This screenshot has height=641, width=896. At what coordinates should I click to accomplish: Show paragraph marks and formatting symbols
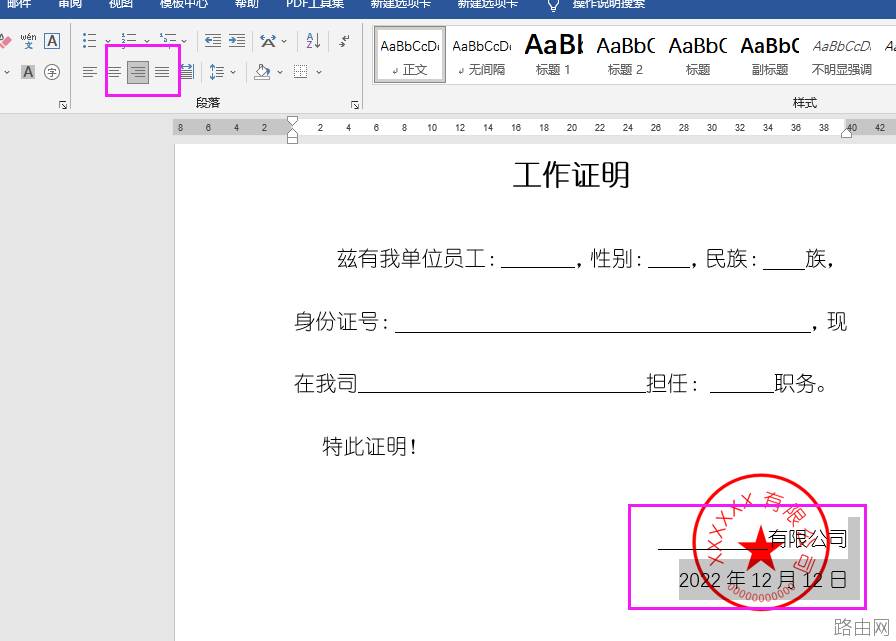[344, 41]
